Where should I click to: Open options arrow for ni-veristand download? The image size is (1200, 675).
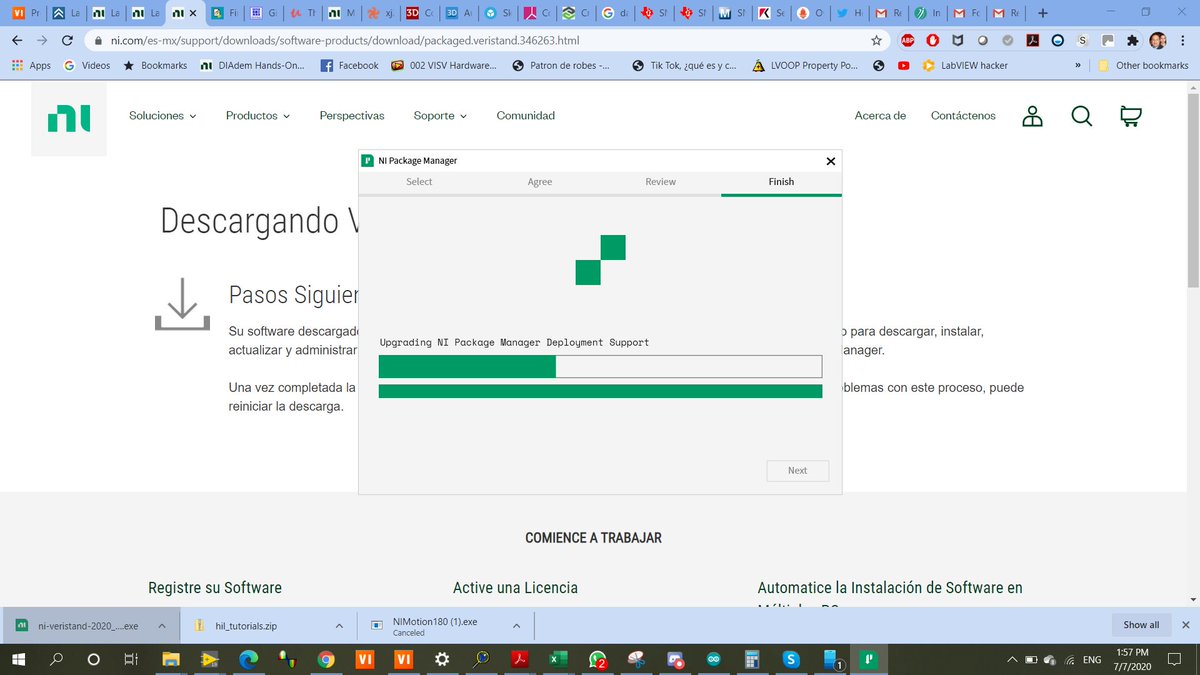[x=162, y=626]
